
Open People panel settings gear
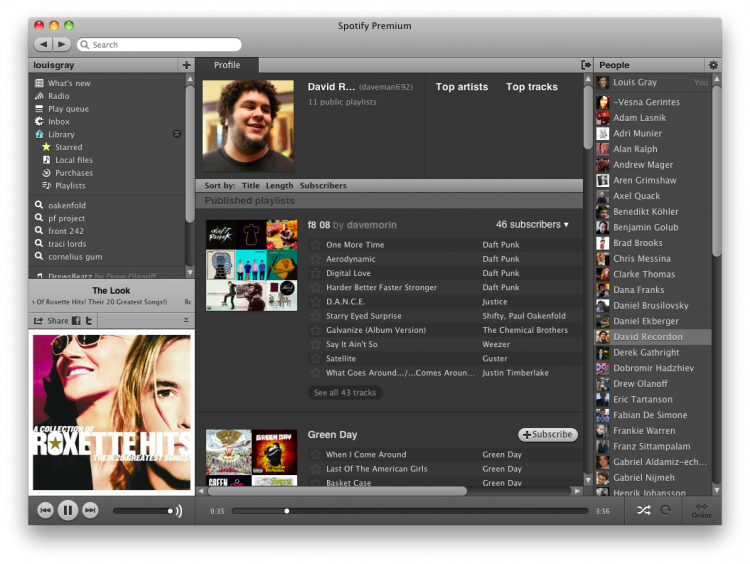pyautogui.click(x=713, y=65)
